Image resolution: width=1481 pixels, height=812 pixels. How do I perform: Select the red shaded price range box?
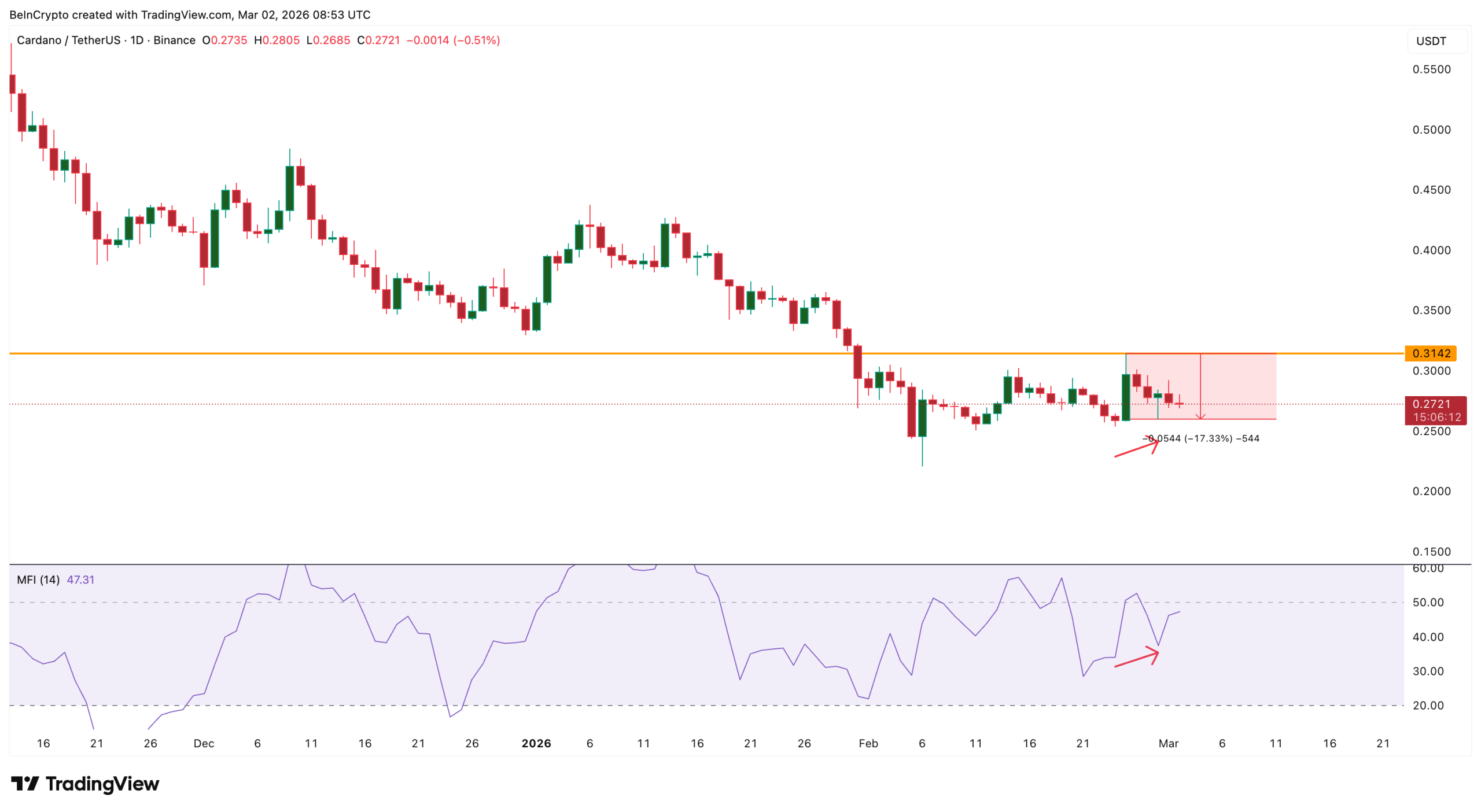(x=1238, y=386)
